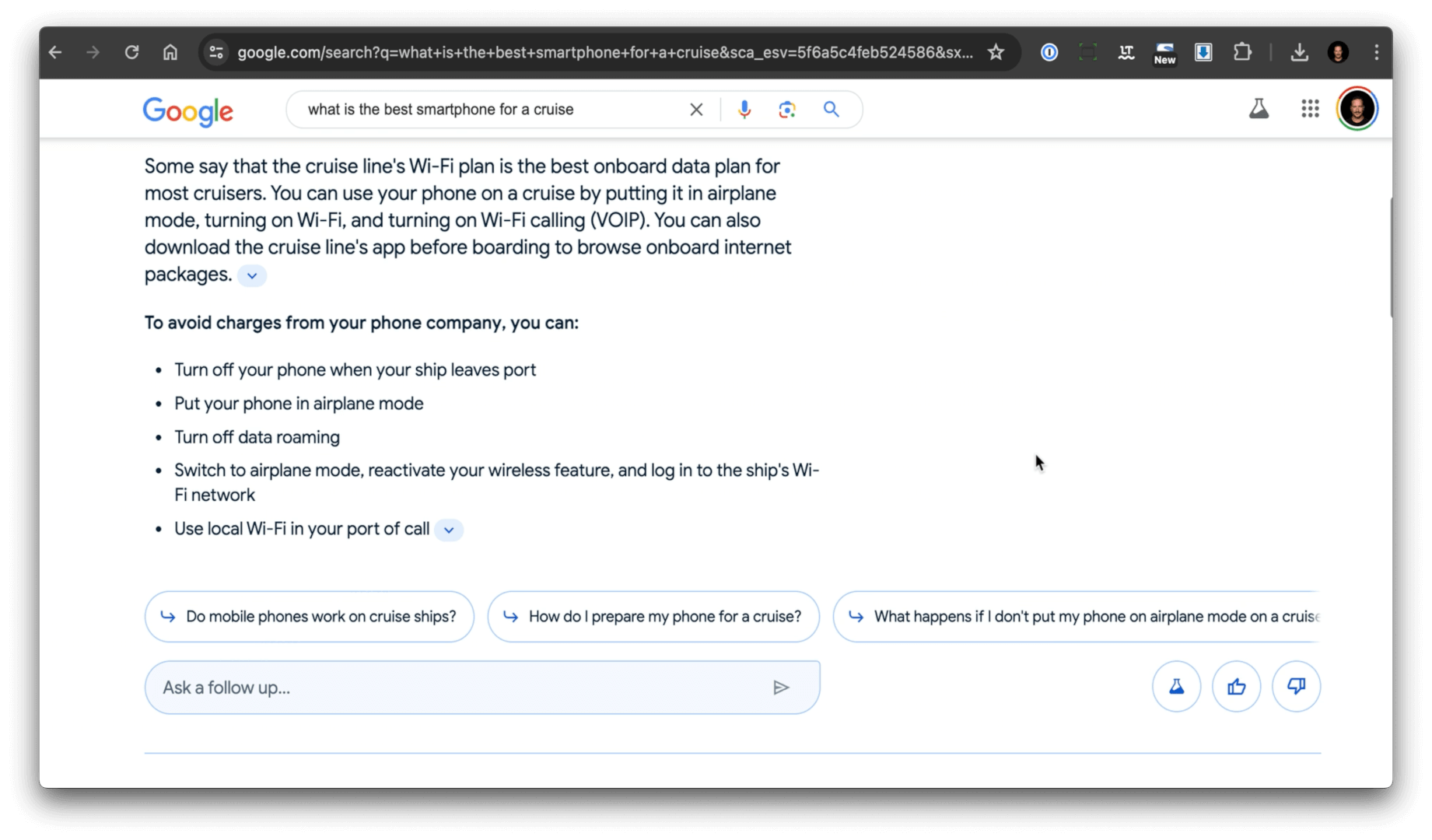Image resolution: width=1432 pixels, height=840 pixels.
Task: Ask 'How do I prepare my phone for a cruise?'
Action: [x=653, y=617]
